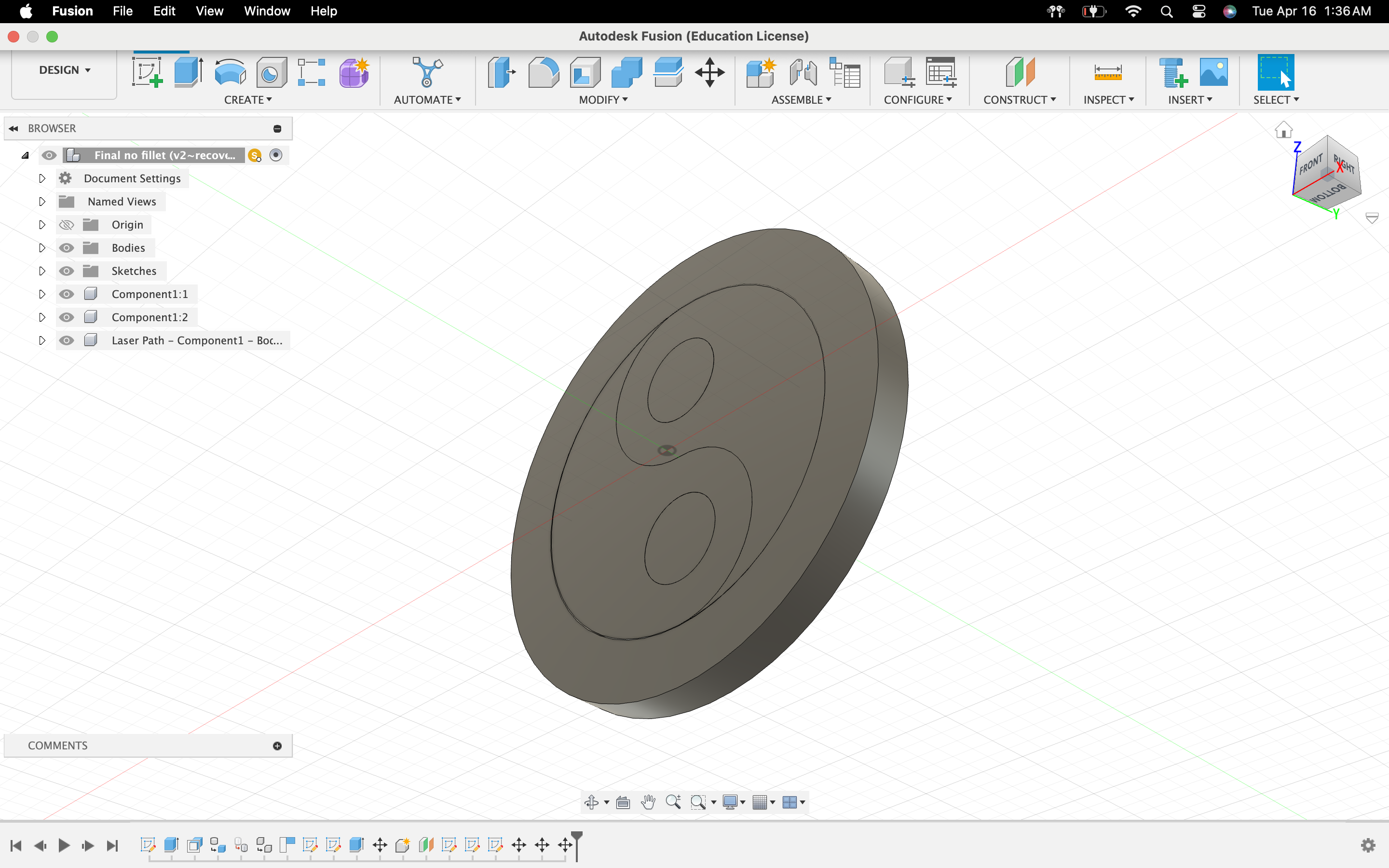Jump to the timeline end
1389x868 pixels.
point(112,845)
